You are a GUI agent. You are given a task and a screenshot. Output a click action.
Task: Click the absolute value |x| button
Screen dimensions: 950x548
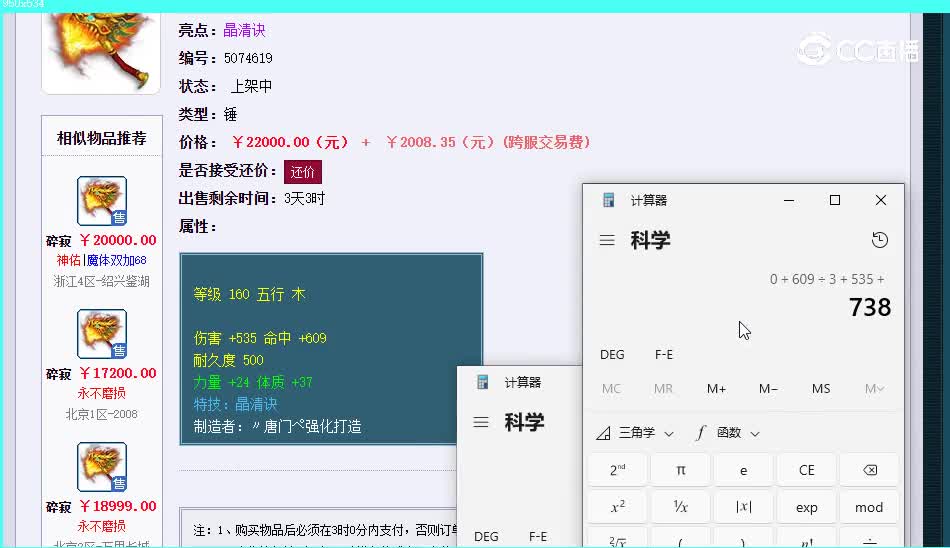click(x=743, y=507)
